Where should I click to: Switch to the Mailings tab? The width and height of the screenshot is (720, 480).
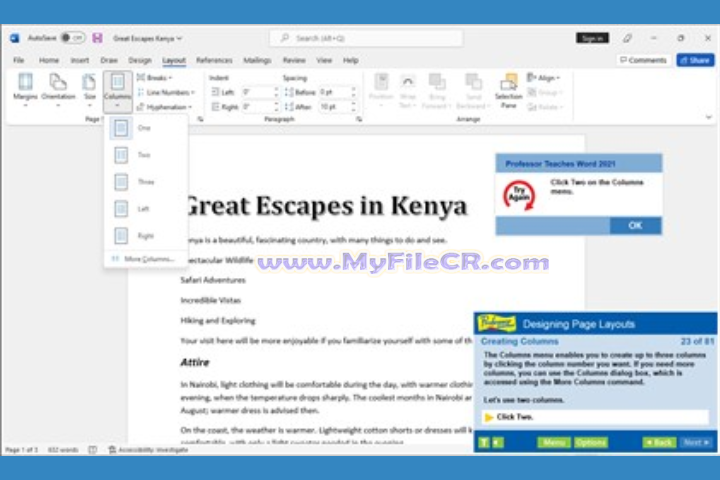point(257,60)
